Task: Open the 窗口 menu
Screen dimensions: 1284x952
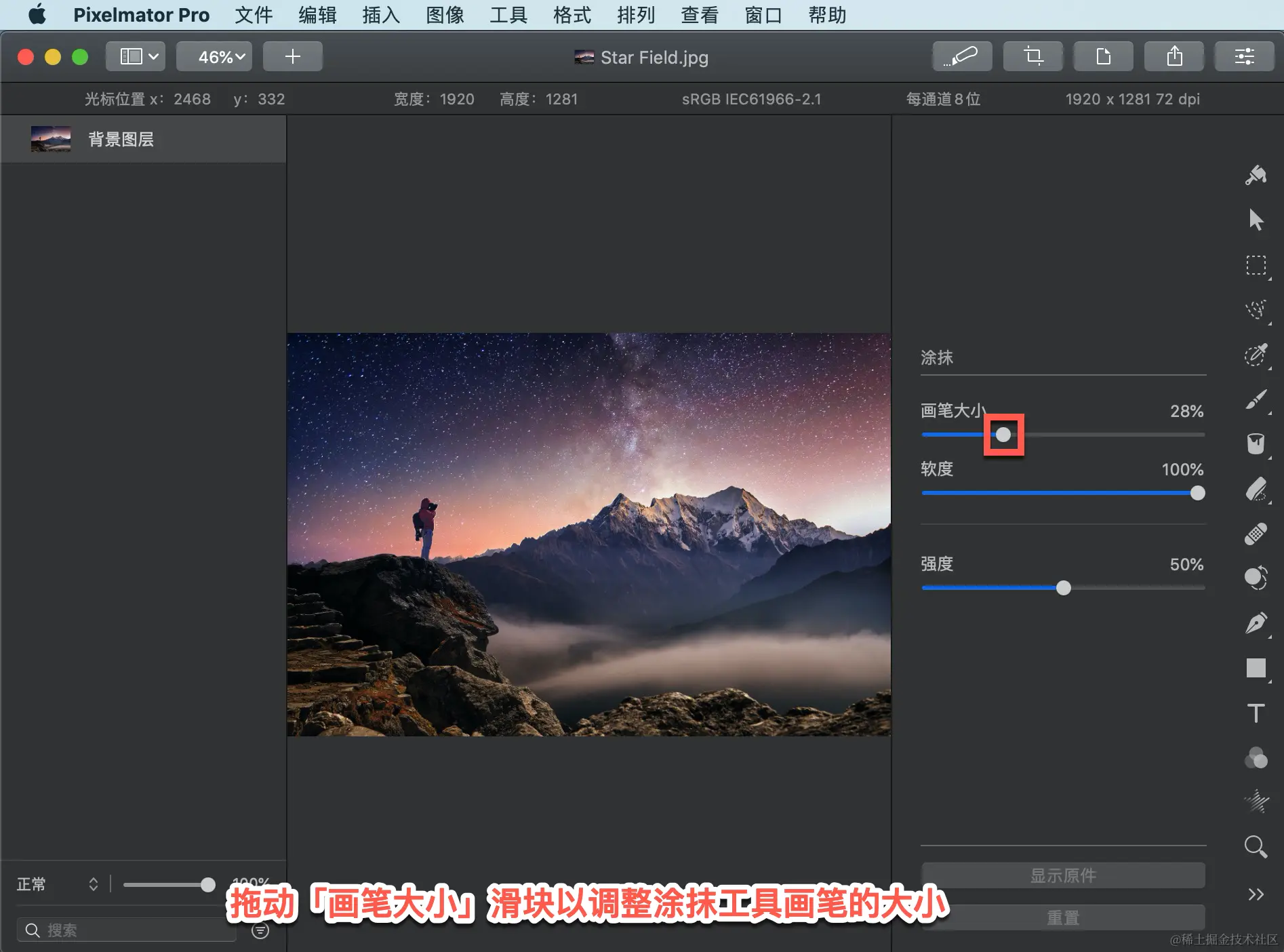Action: click(763, 15)
